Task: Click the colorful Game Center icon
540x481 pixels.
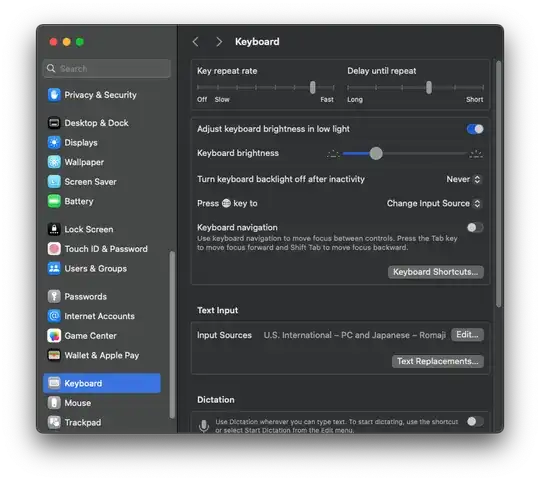Action: (x=54, y=336)
